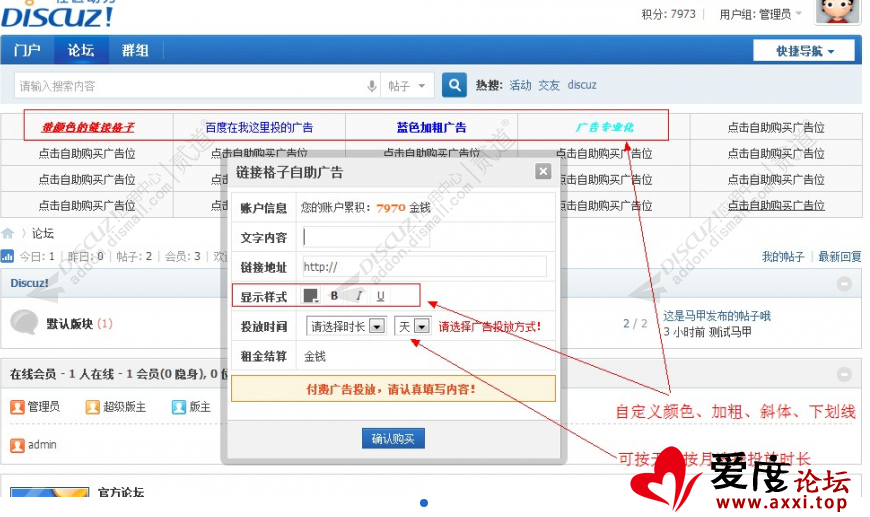Click the 确认购买 button
This screenshot has width=870, height=517.
[x=393, y=439]
